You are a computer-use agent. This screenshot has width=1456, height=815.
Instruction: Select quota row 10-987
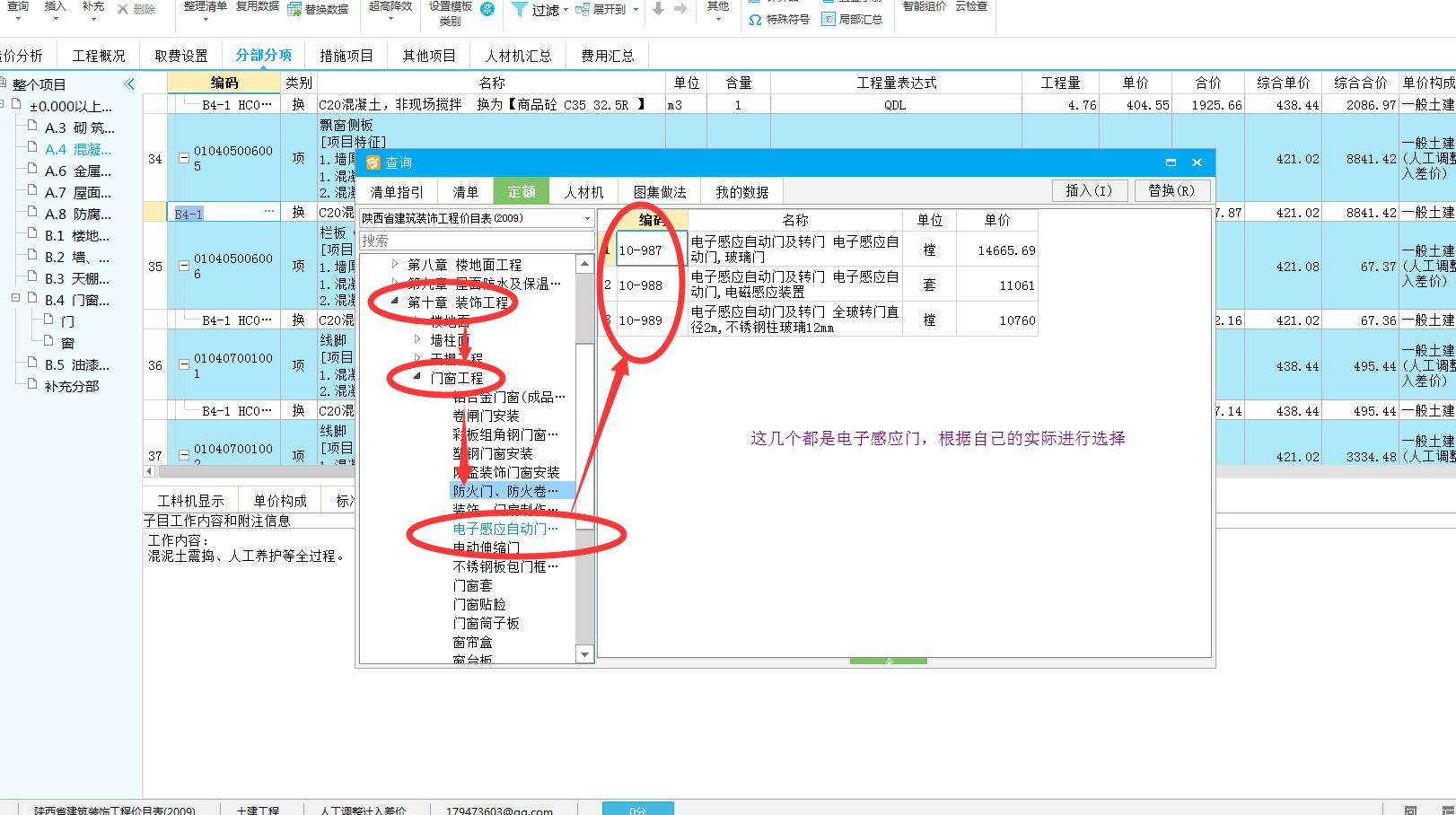tap(817, 250)
